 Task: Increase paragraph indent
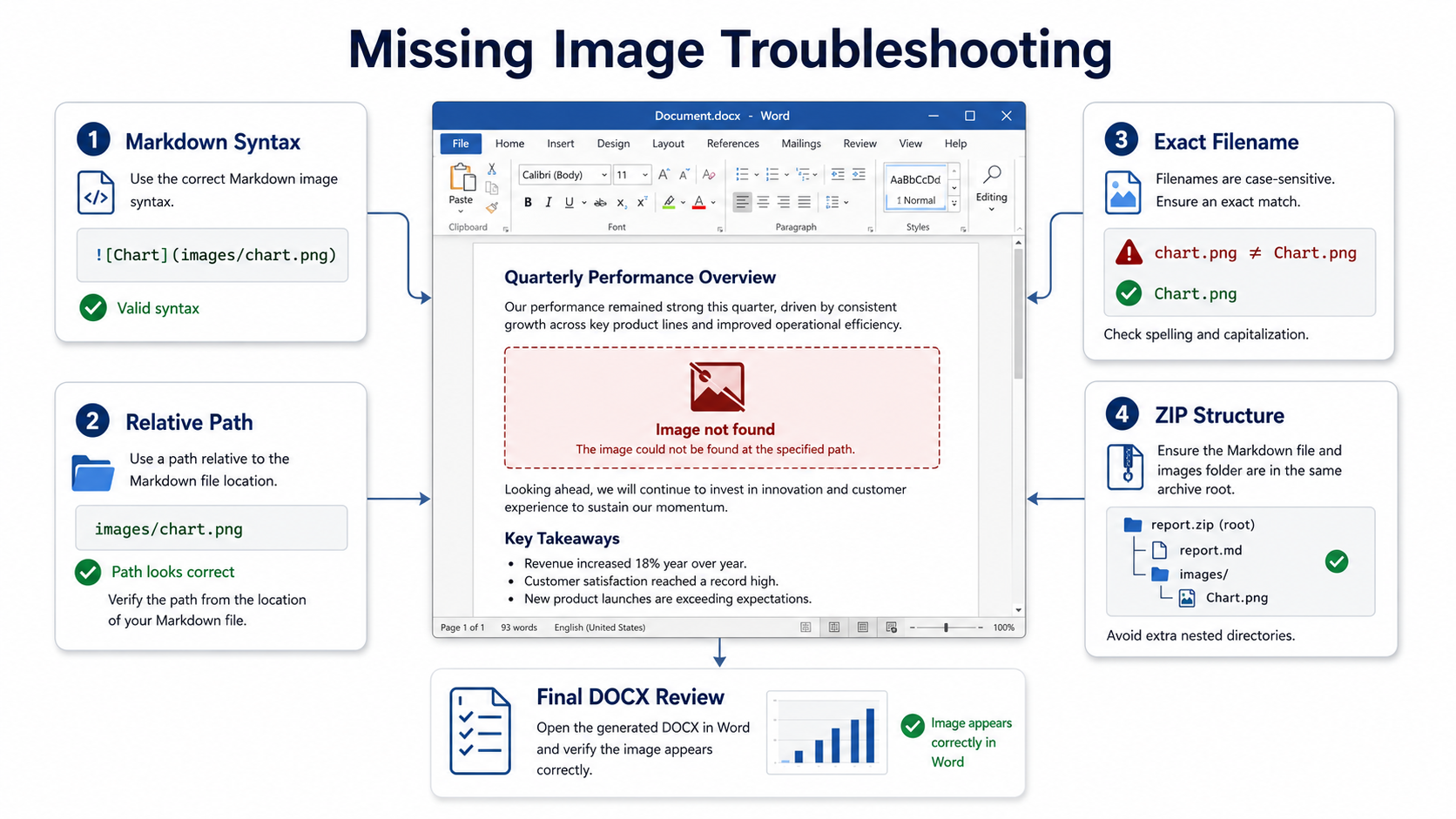coord(859,174)
